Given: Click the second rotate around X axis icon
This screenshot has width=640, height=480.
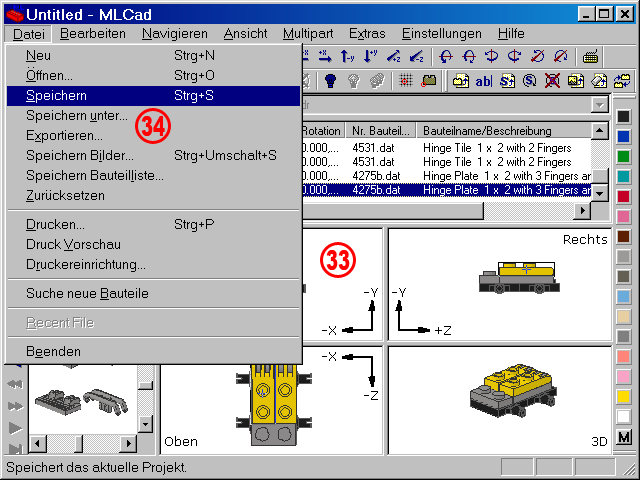Looking at the screenshot, I should tap(469, 57).
